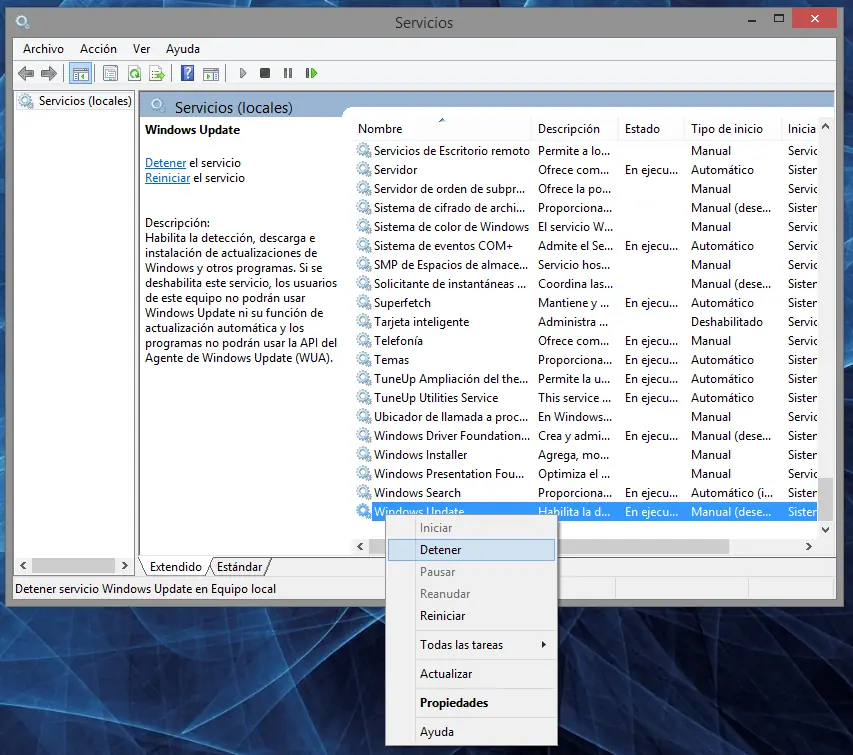
Task: Click the services list scroll right arrow
Action: 809,546
